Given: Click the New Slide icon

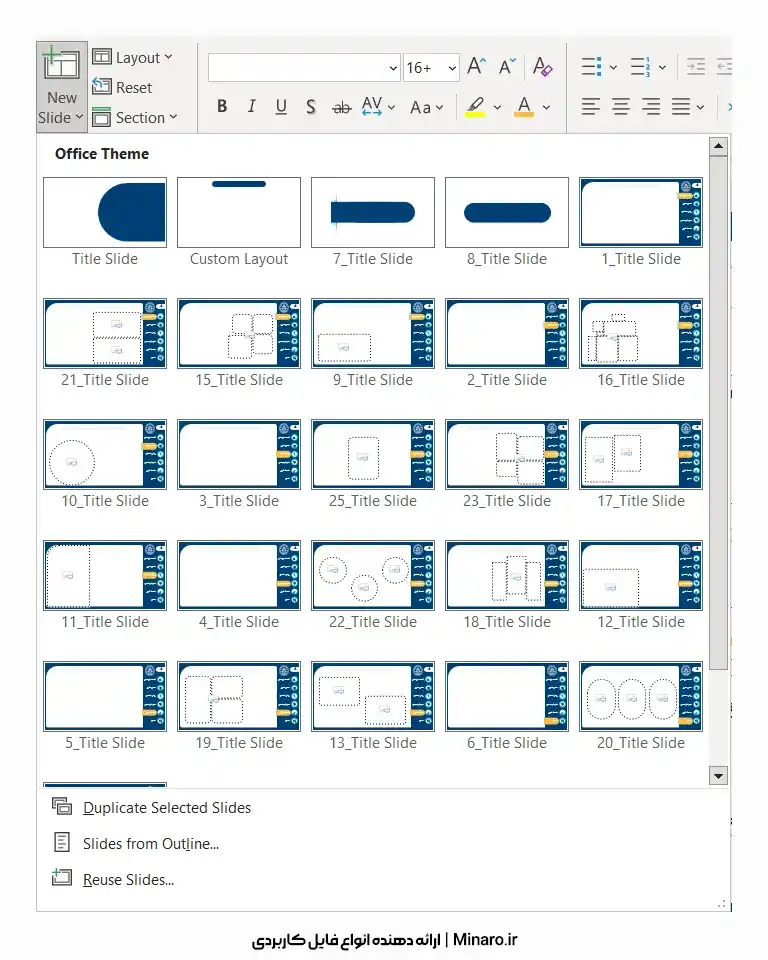Looking at the screenshot, I should tap(61, 65).
